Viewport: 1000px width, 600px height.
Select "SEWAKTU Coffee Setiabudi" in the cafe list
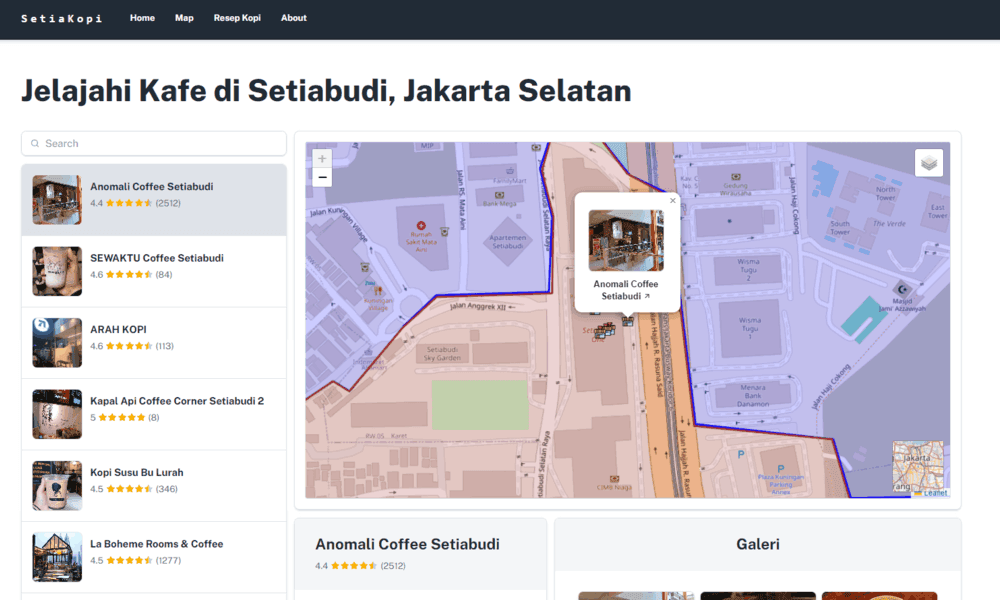[x=157, y=258]
